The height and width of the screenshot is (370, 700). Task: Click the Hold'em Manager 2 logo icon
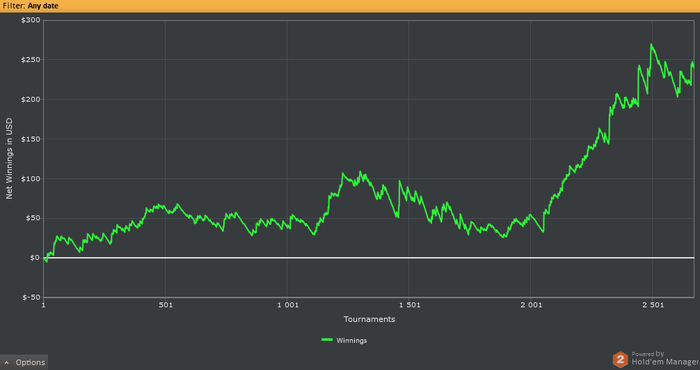620,359
